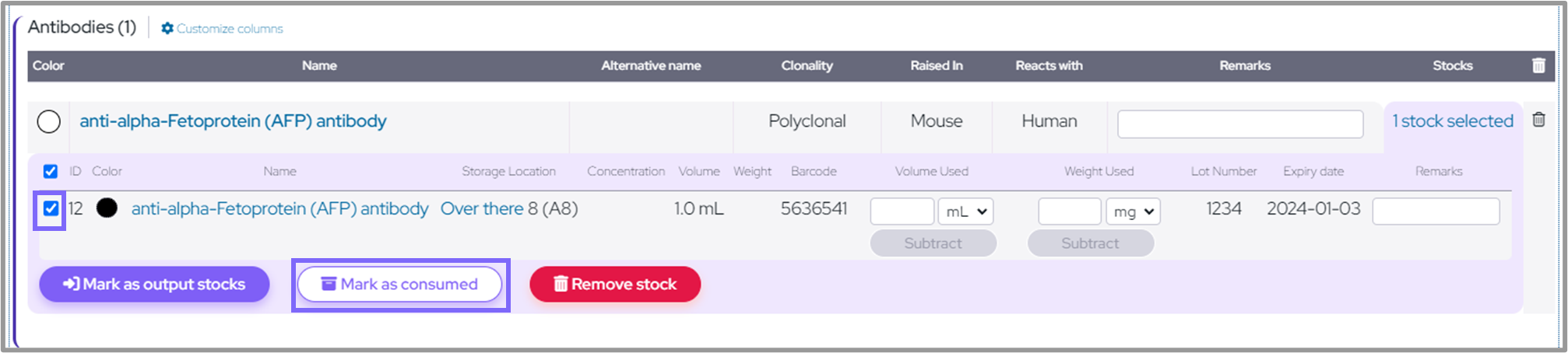The height and width of the screenshot is (353, 1568).
Task: Click the Subtract button under Weight Used
Action: tap(1090, 243)
